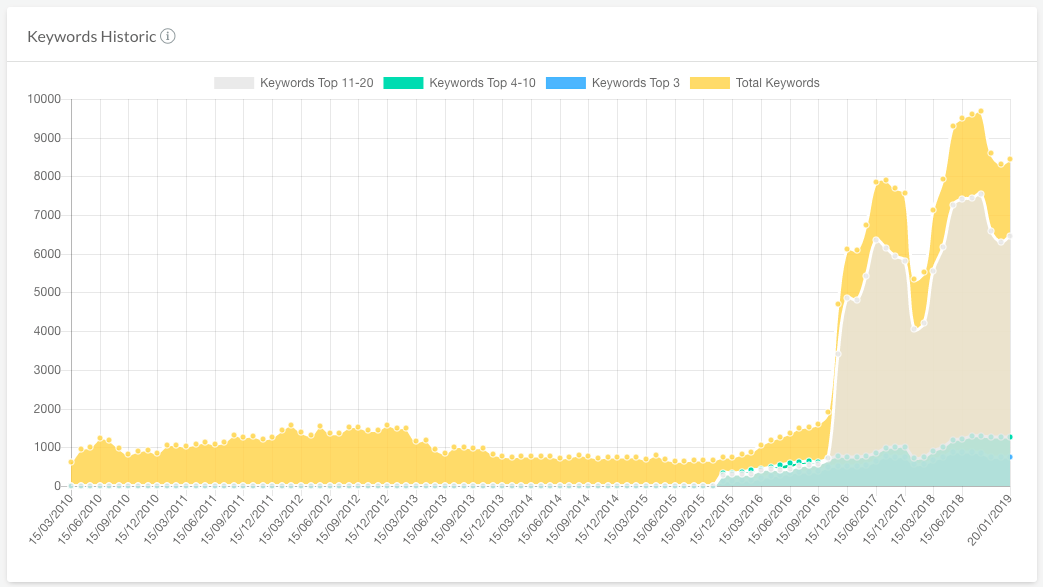
Task: Click the 15/09/2014 x-axis date label
Action: point(567,520)
